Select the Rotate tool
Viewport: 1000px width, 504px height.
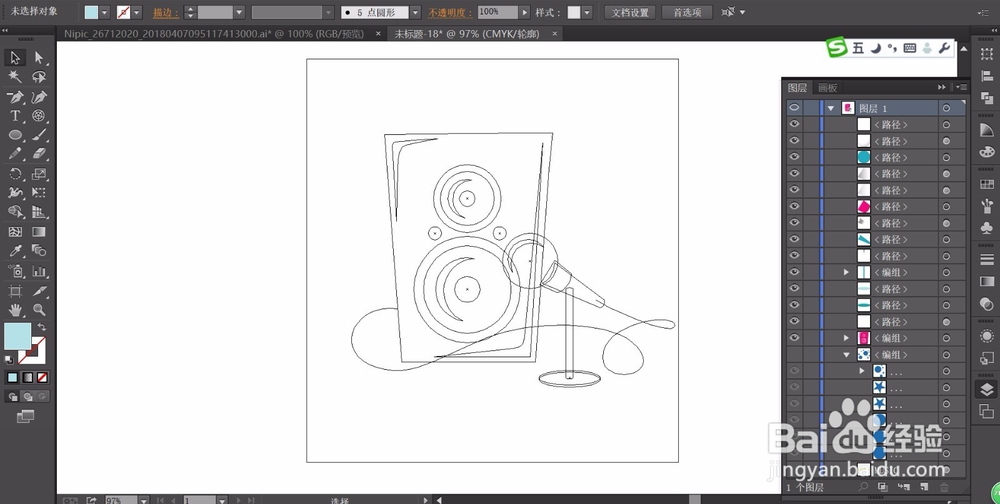15,174
